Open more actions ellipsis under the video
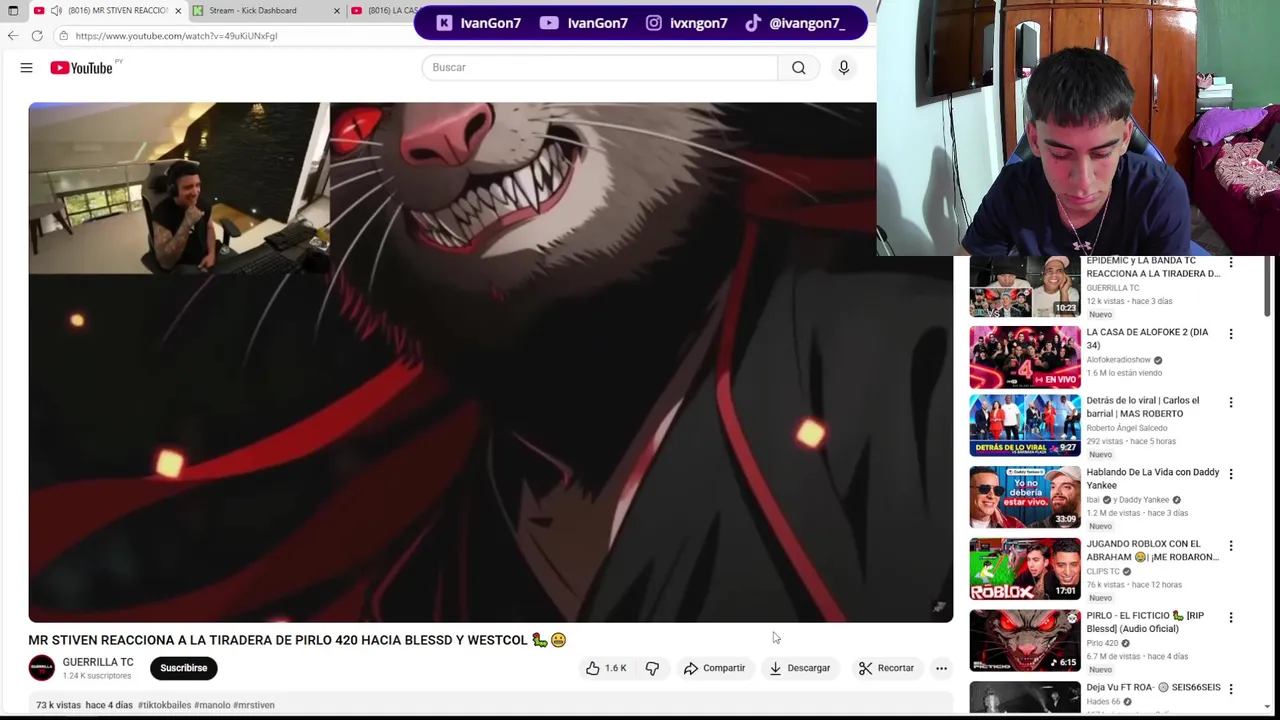 point(941,668)
